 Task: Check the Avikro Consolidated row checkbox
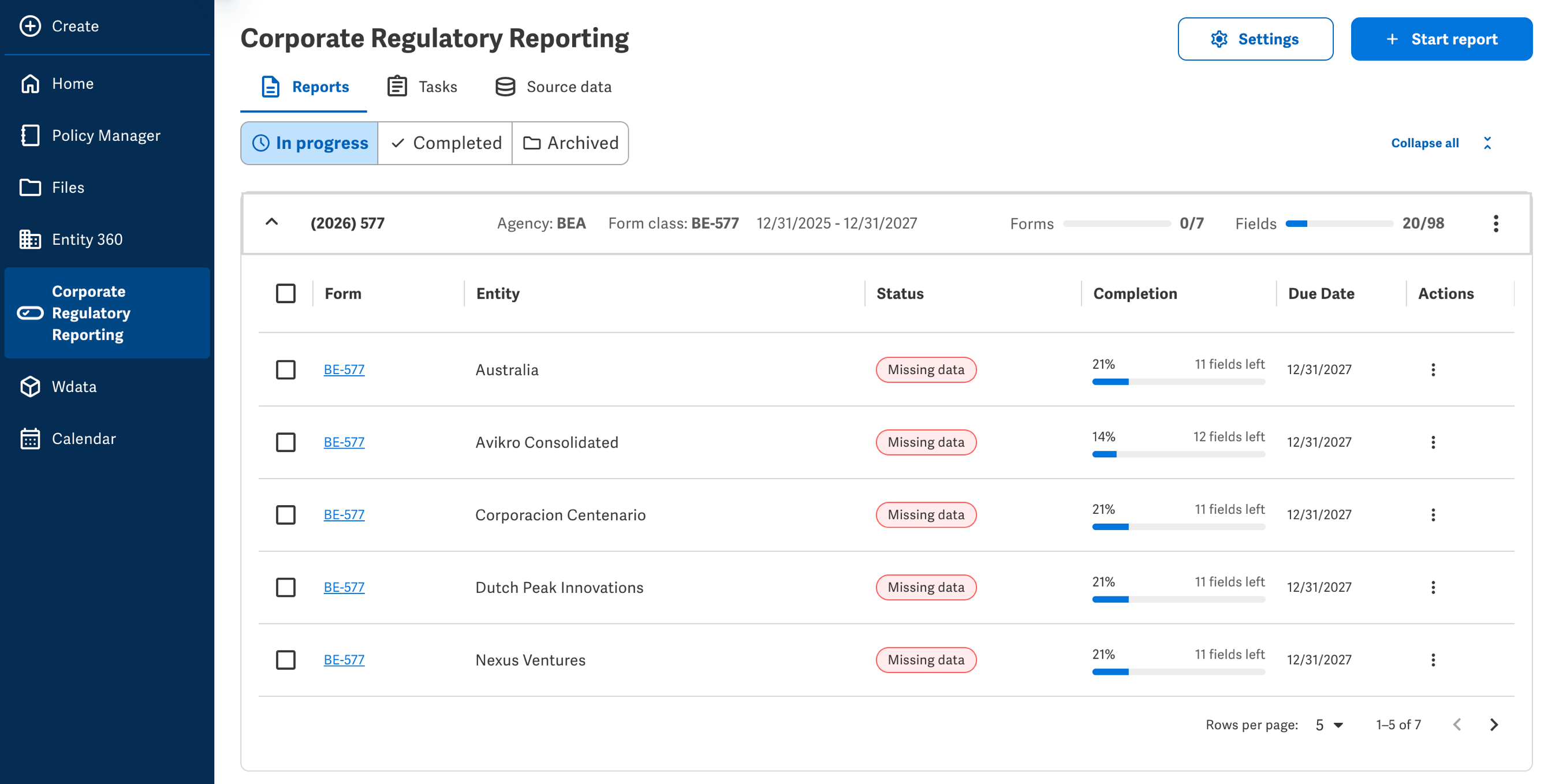coord(286,442)
